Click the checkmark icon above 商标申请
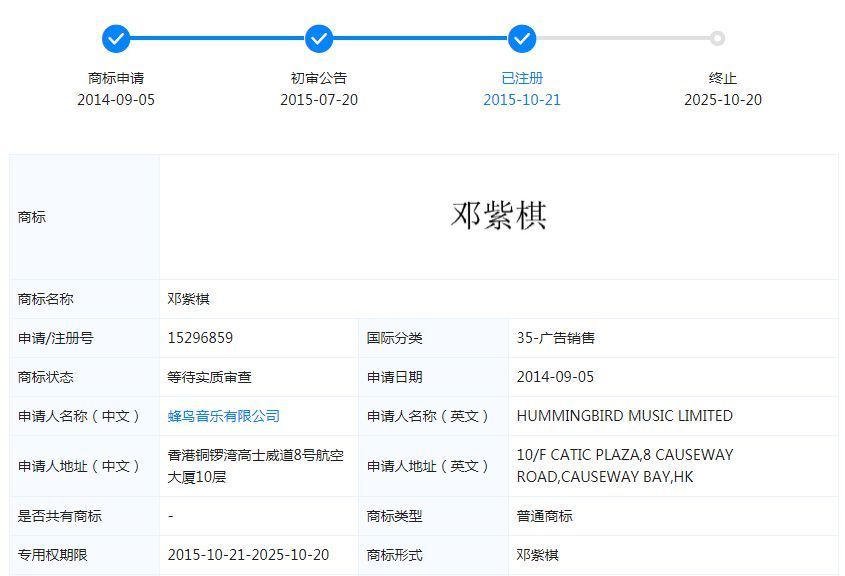 click(x=116, y=38)
